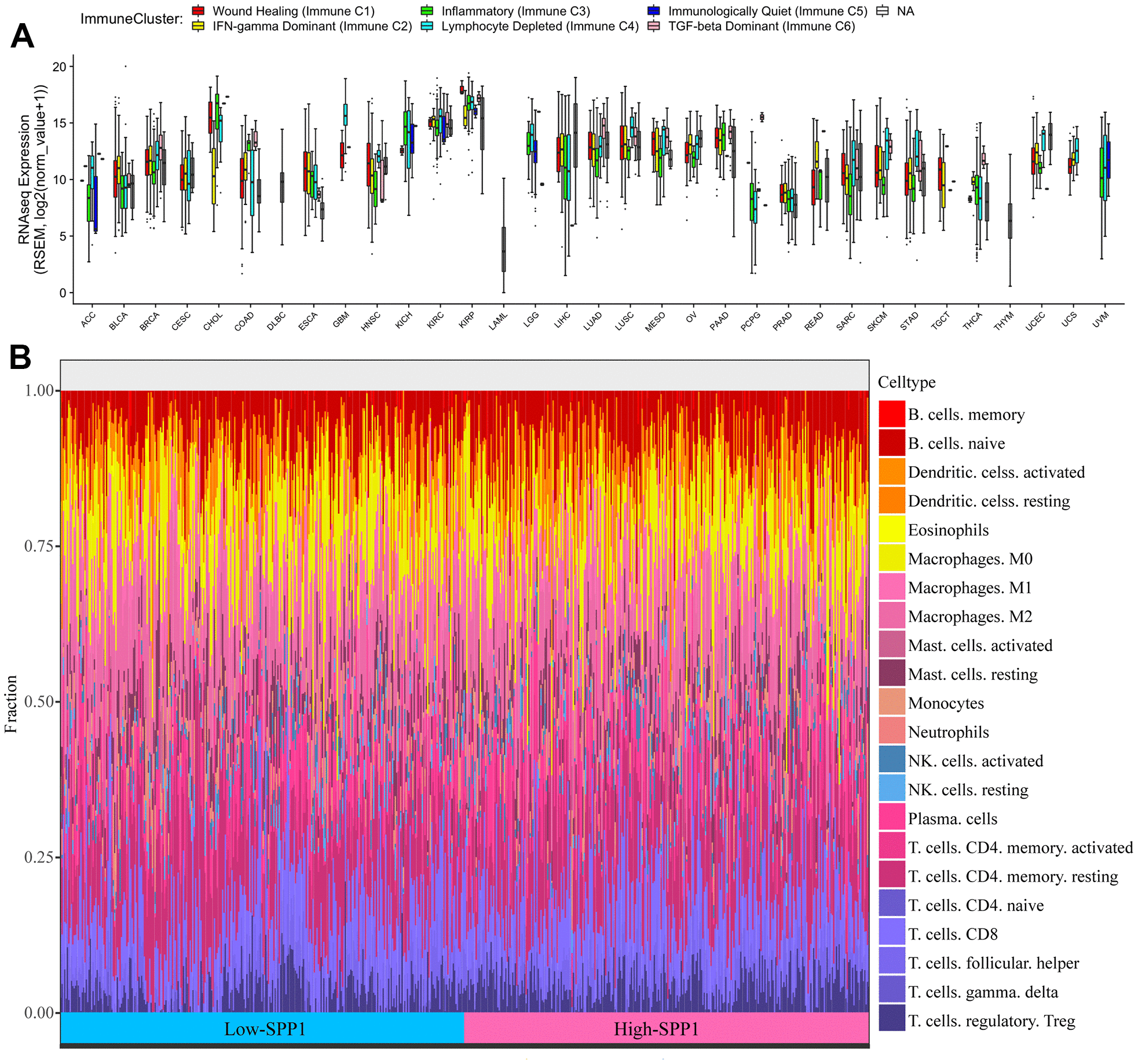Click the Immunologically Quiet (Immune C5) legend icon
Screen dimensions: 1138x1064
click(x=653, y=10)
